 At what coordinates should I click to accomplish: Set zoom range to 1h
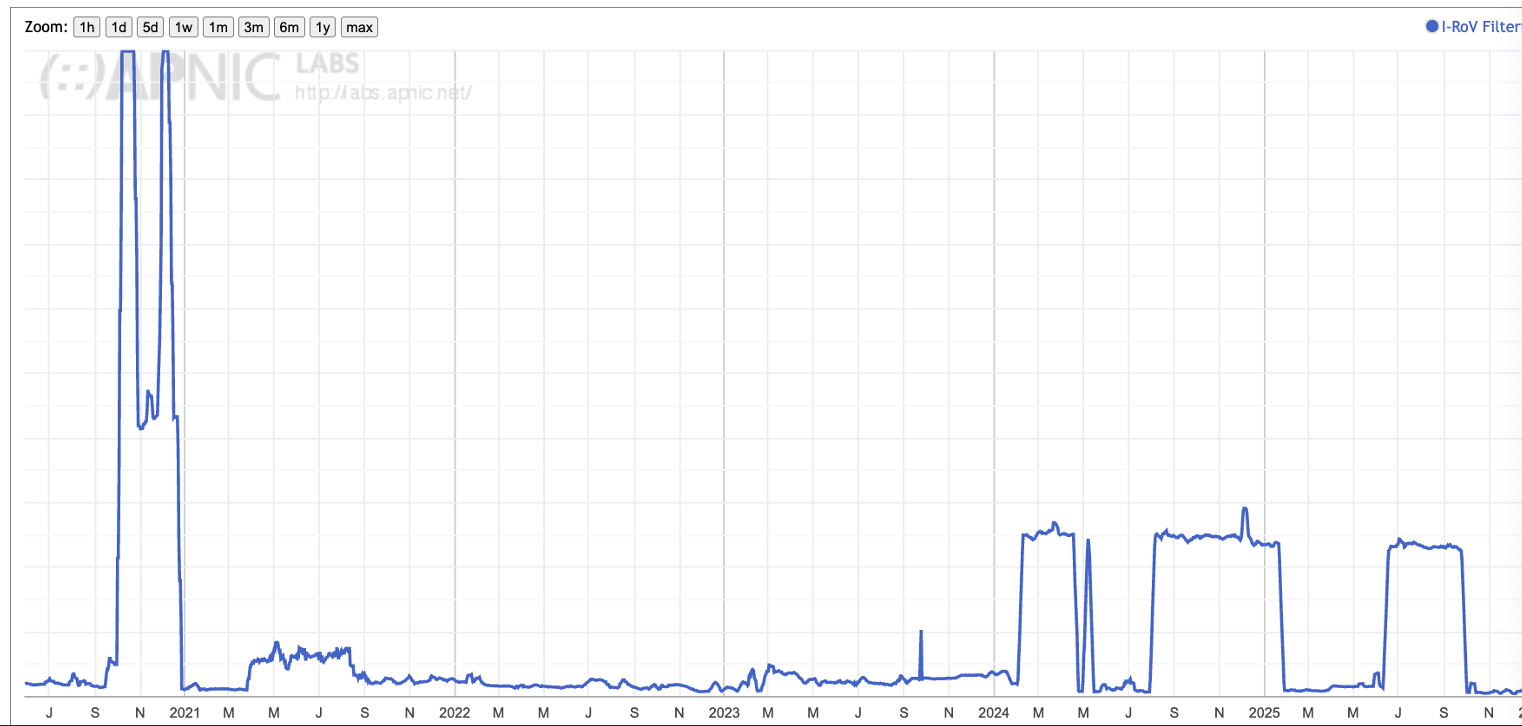point(87,27)
